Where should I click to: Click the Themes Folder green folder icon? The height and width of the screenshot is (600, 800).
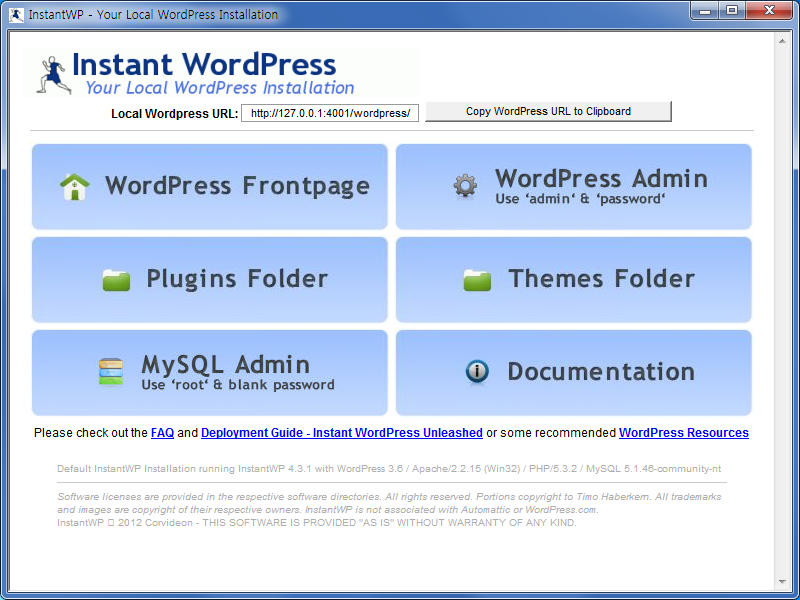477,280
